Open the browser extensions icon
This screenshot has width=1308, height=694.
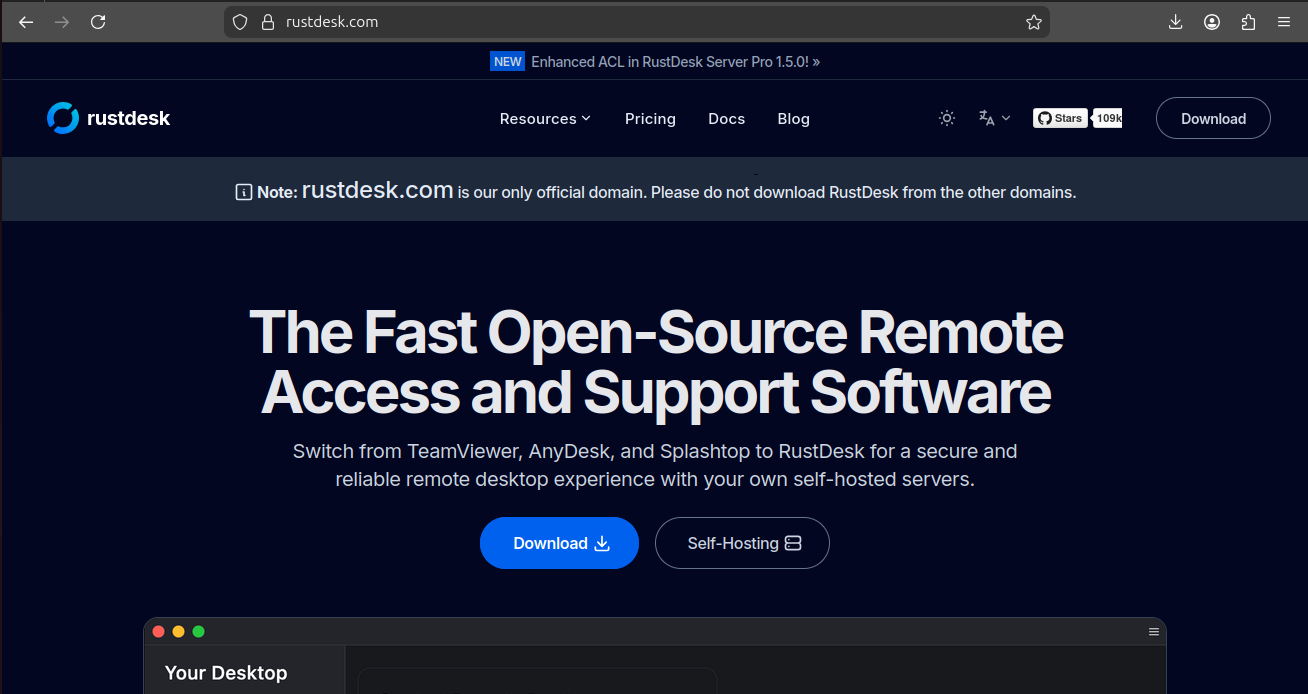(1248, 22)
